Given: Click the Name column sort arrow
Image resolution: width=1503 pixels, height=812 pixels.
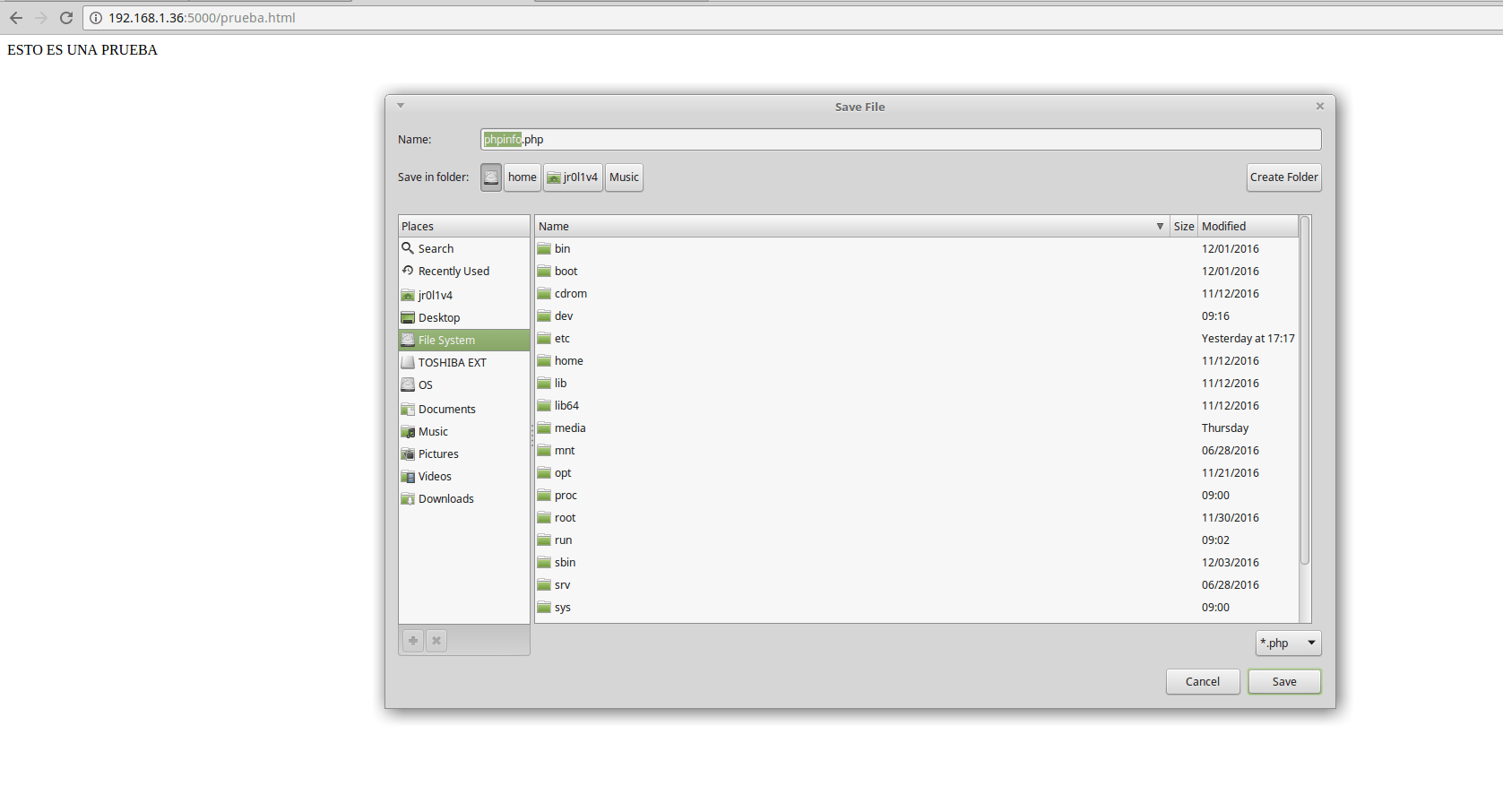Looking at the screenshot, I should tap(1160, 227).
